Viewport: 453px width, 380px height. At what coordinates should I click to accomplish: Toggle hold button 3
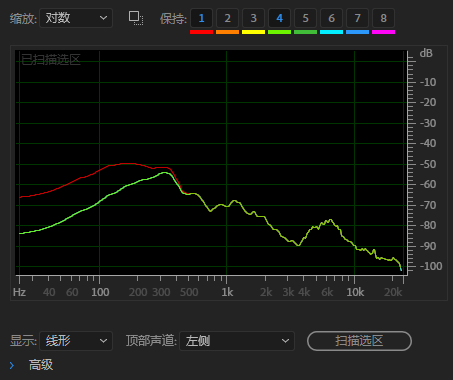coord(253,18)
